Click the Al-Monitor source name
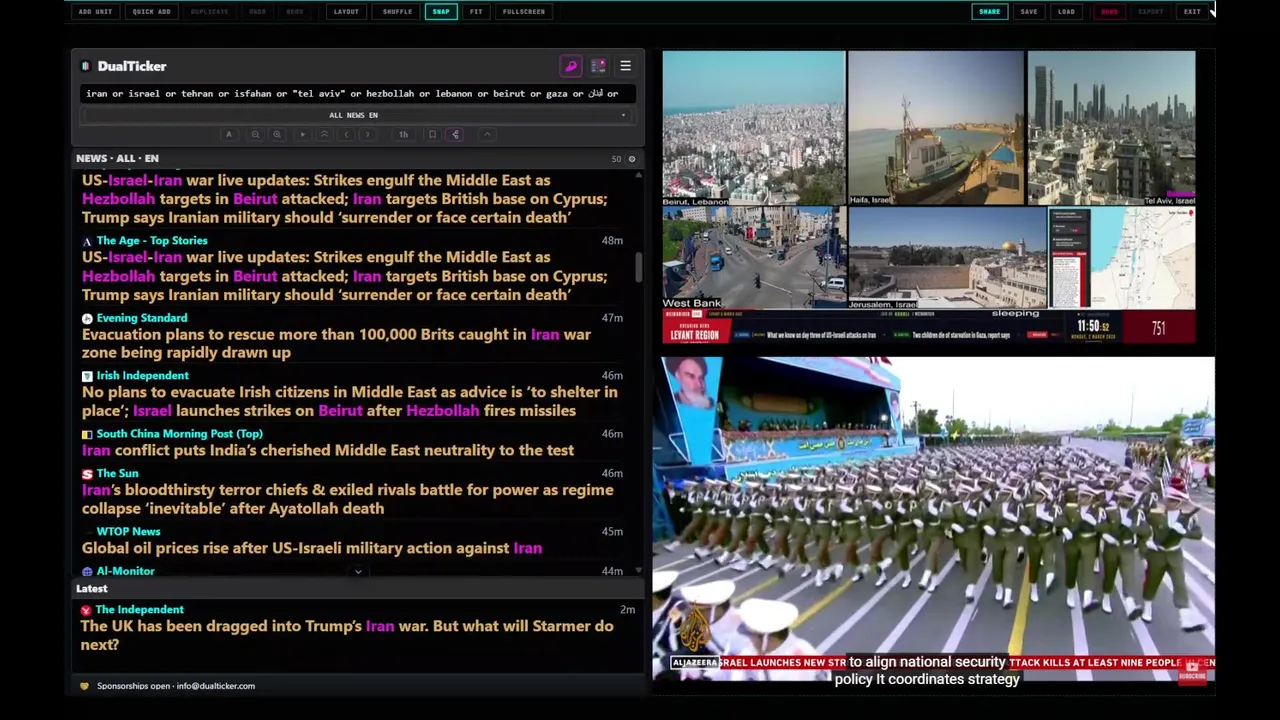Image resolution: width=1280 pixels, height=720 pixels. [x=126, y=572]
